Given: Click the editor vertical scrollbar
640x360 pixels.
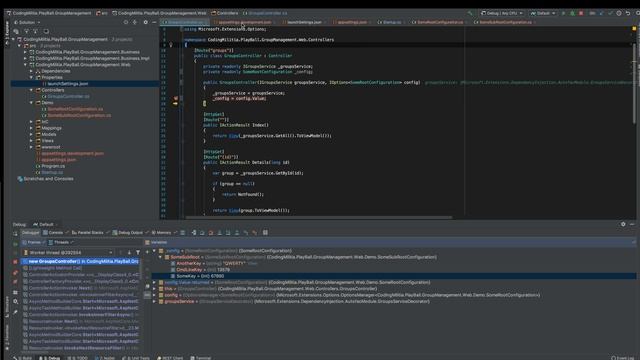Looking at the screenshot, I should pos(634,82).
